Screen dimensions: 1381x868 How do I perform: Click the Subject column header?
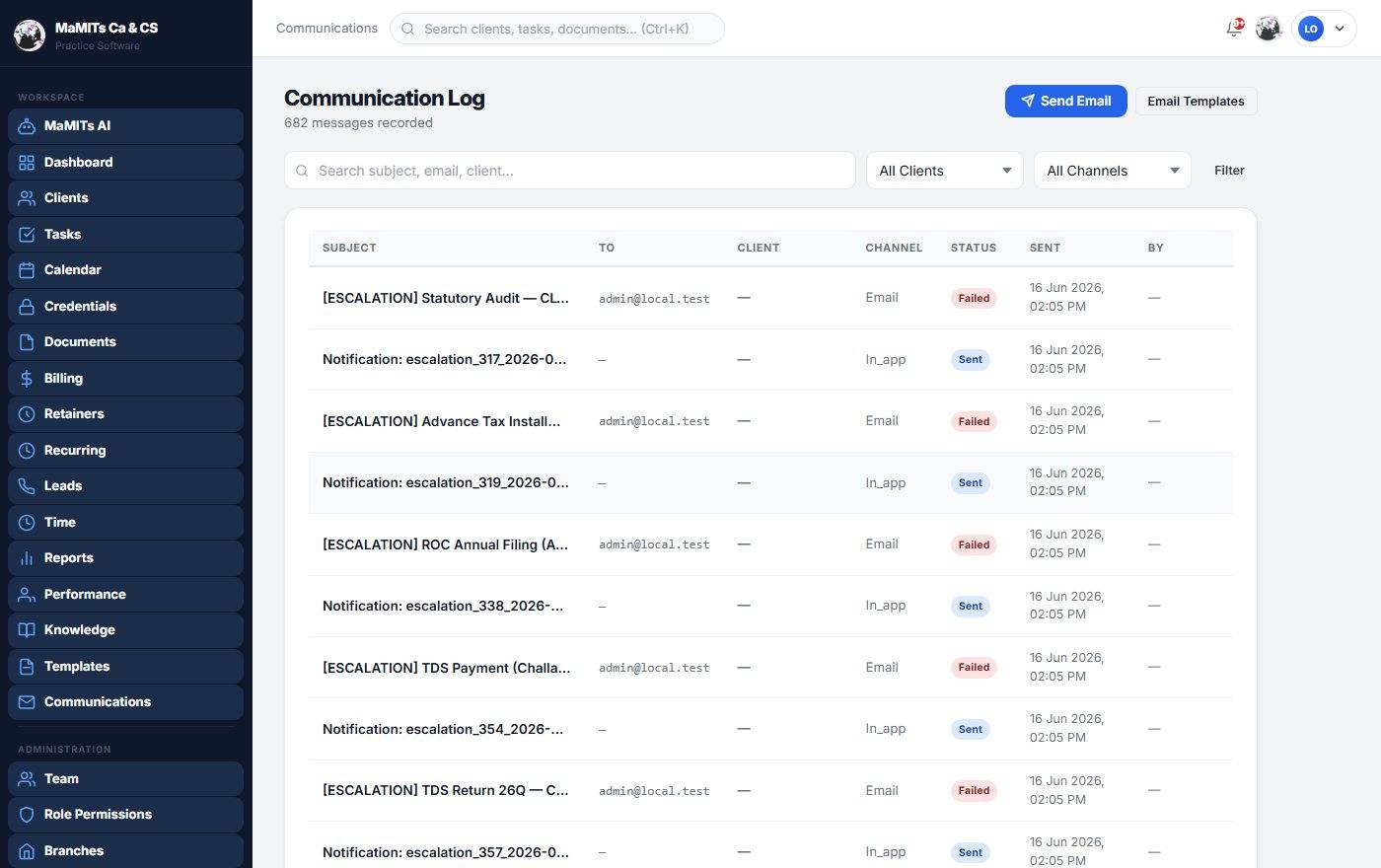point(349,248)
